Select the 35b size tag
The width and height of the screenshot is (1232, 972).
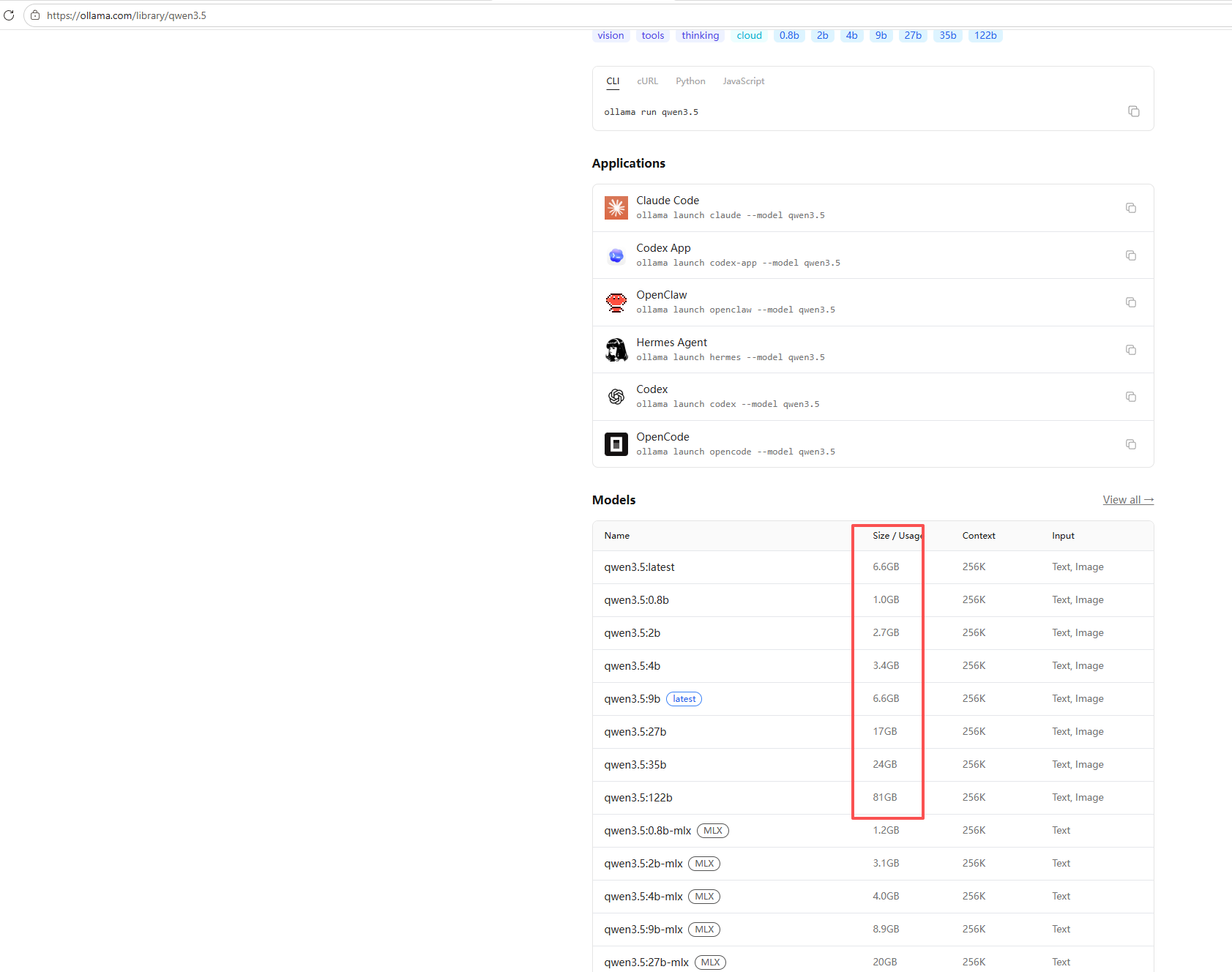[x=948, y=35]
